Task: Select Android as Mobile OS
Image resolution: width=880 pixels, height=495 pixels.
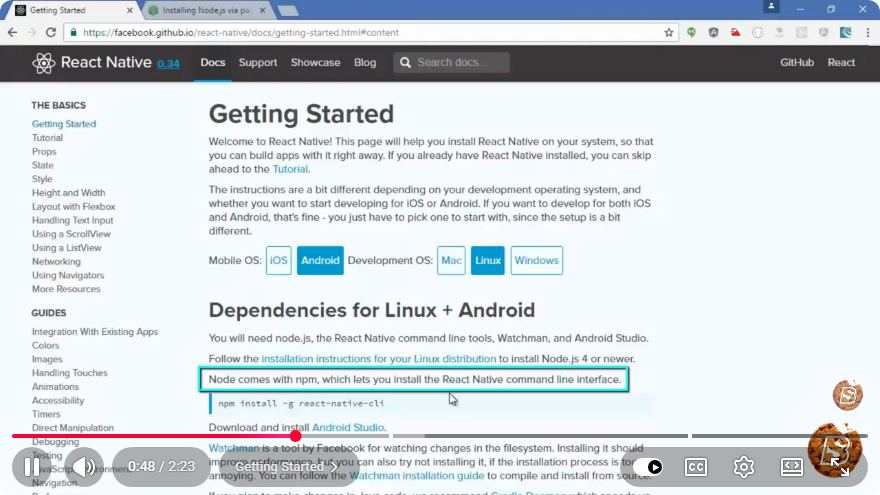Action: 320,260
